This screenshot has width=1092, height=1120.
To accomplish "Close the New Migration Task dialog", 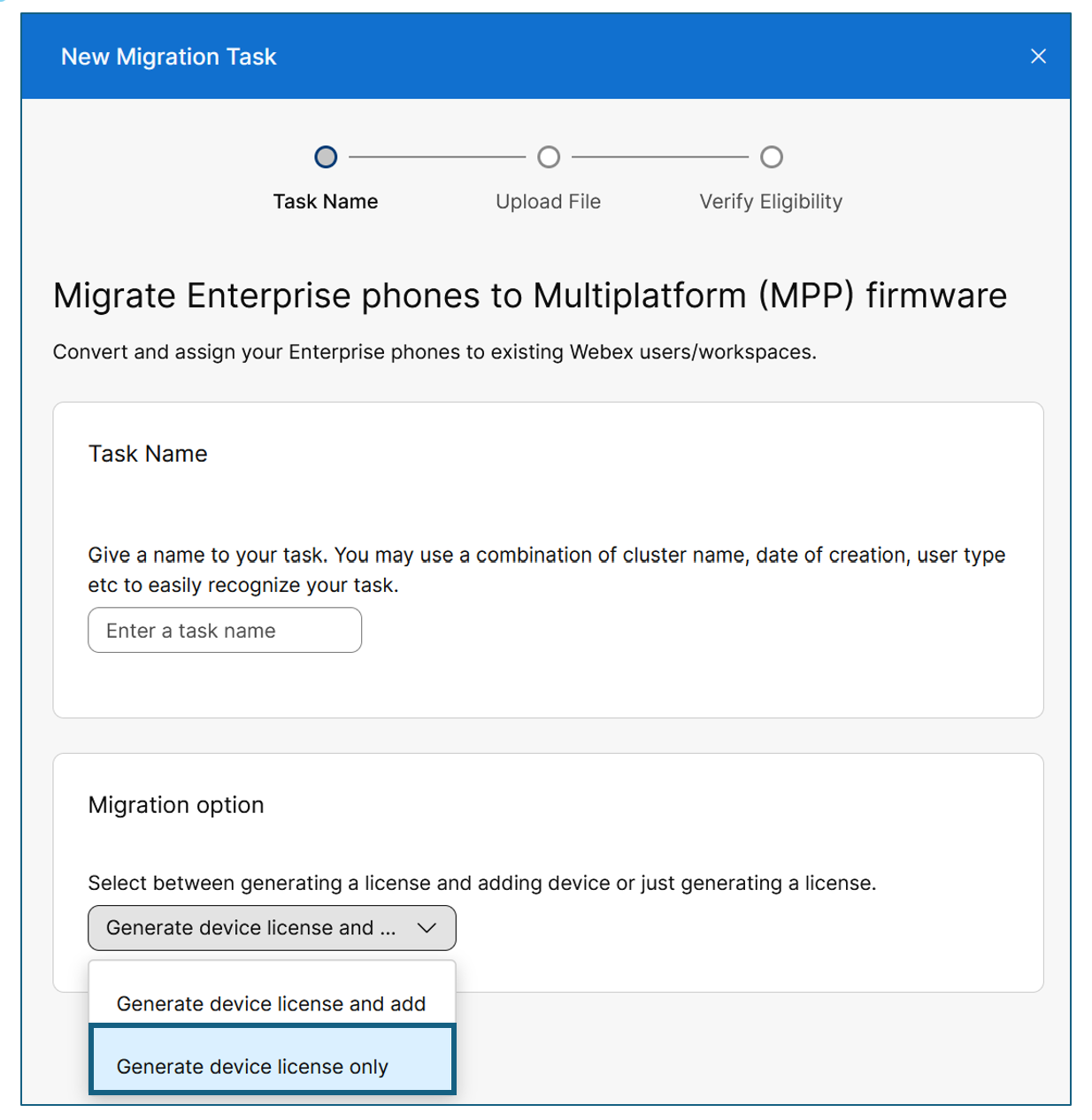I will [1038, 57].
